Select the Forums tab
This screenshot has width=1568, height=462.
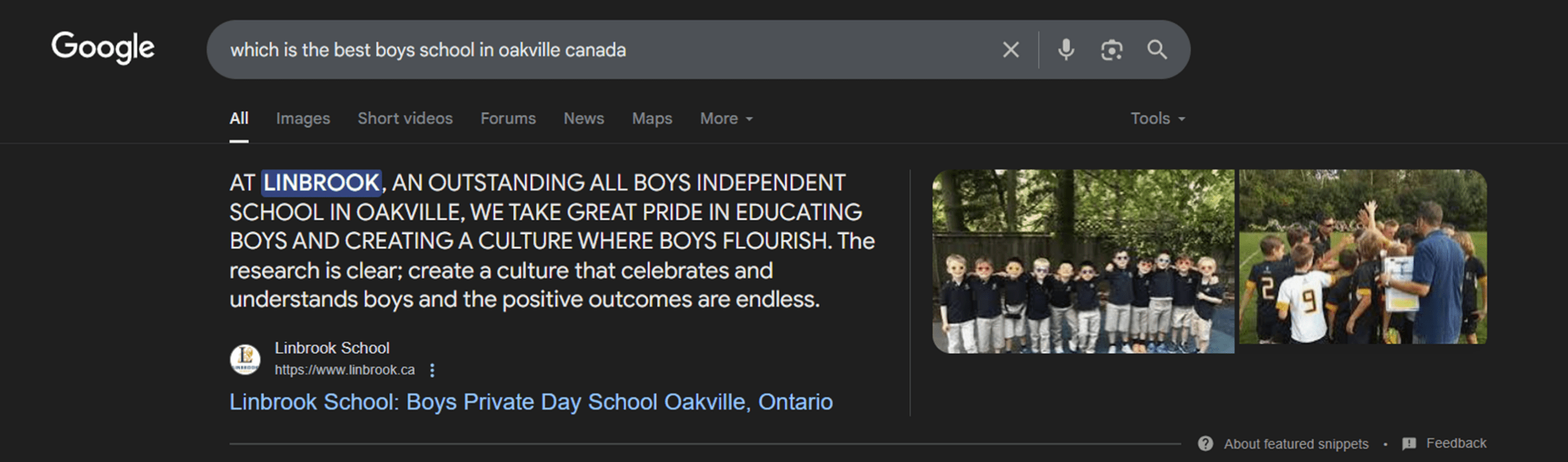pyautogui.click(x=508, y=119)
